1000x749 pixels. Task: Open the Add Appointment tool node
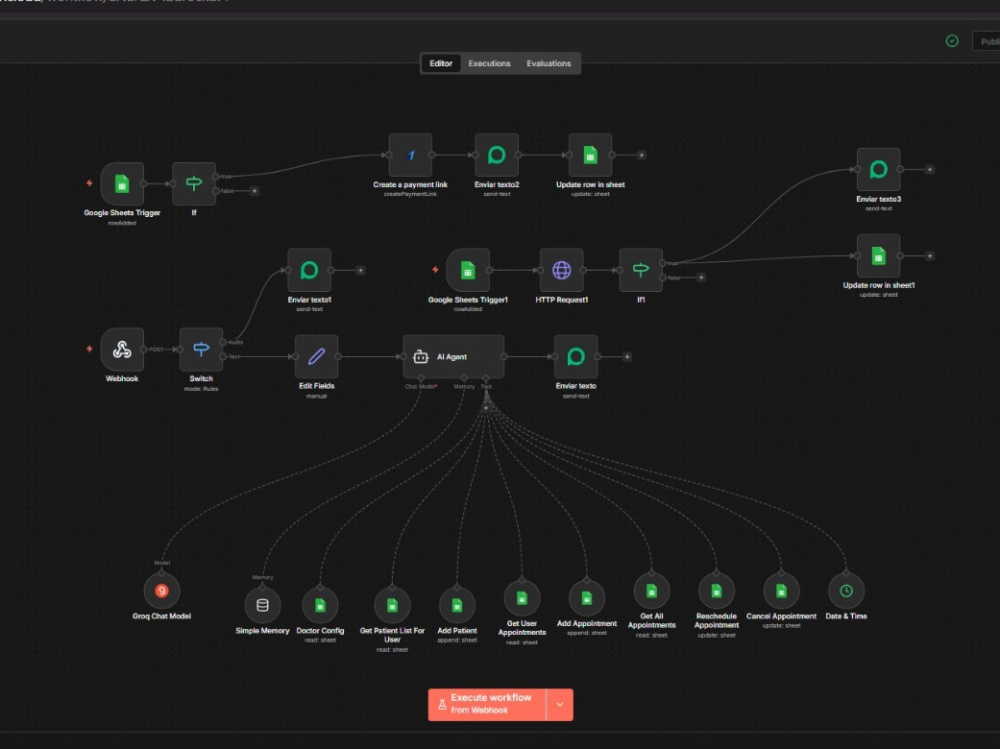587,598
